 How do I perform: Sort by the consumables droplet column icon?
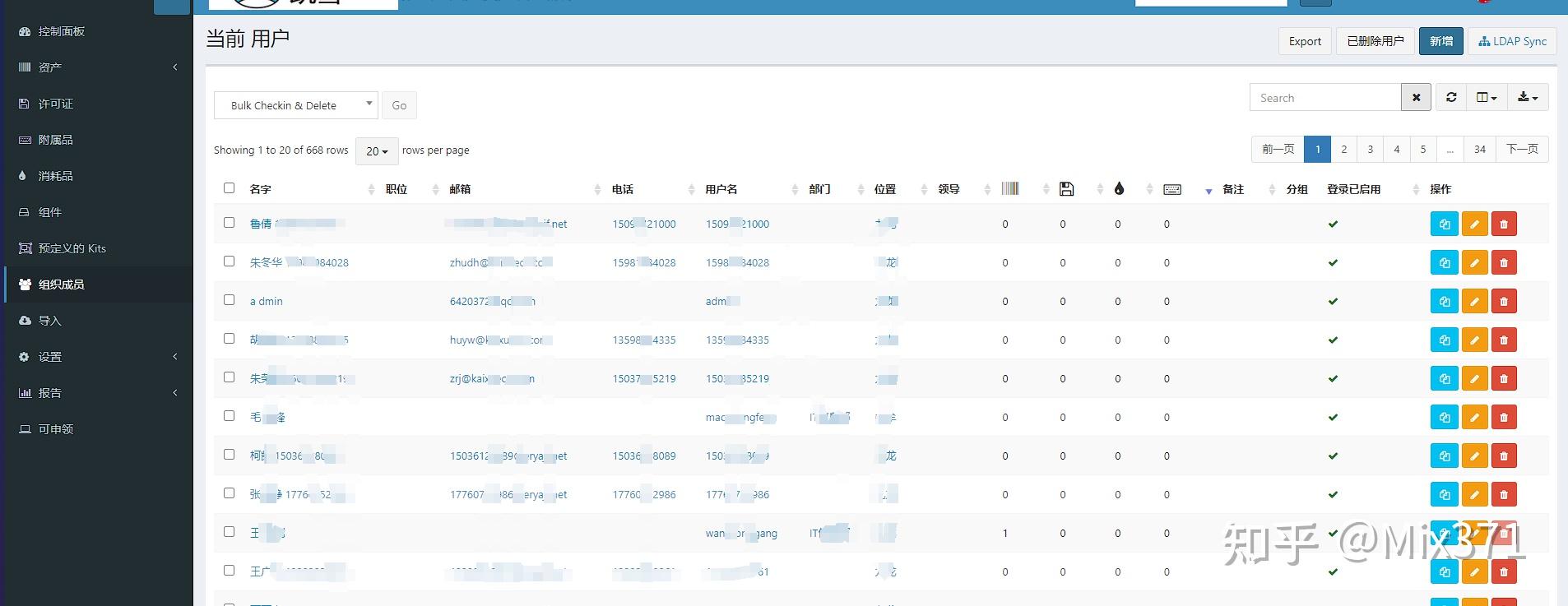pos(1119,189)
